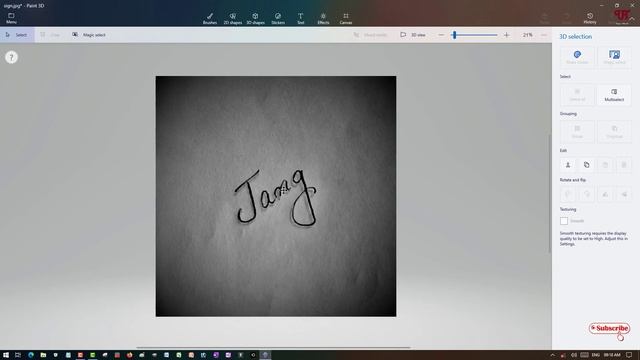Launch Microsoft Edge from taskbar

click(x=31, y=355)
